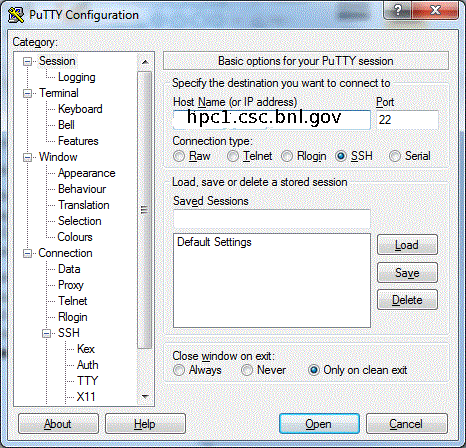Cancel the PuTTY configuration dialog

pos(406,424)
